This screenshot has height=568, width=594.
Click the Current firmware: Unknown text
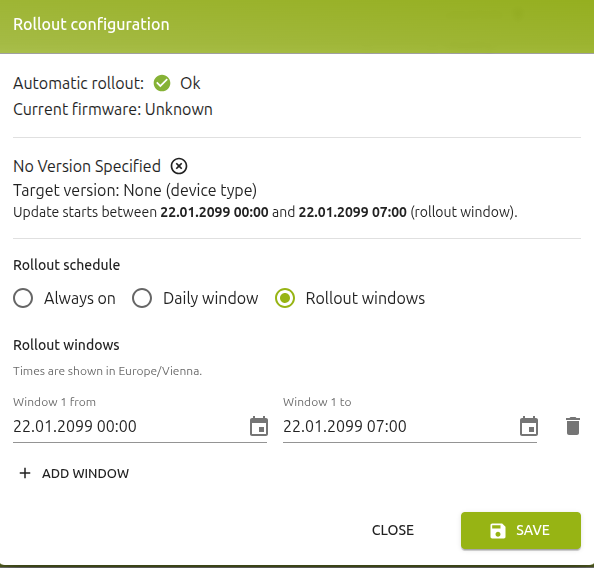[113, 110]
